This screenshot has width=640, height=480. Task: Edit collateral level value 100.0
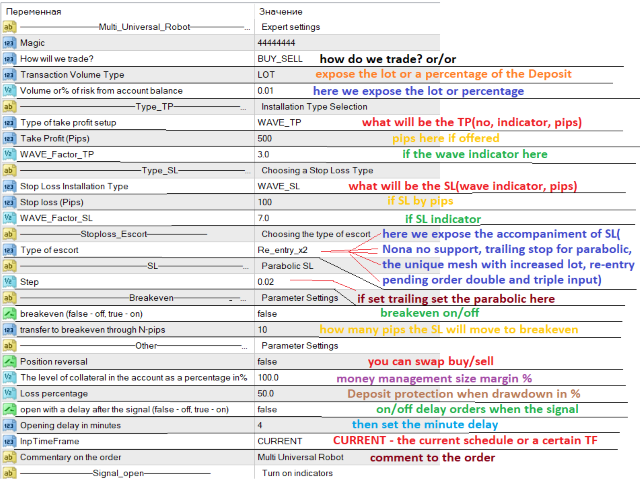(x=268, y=378)
